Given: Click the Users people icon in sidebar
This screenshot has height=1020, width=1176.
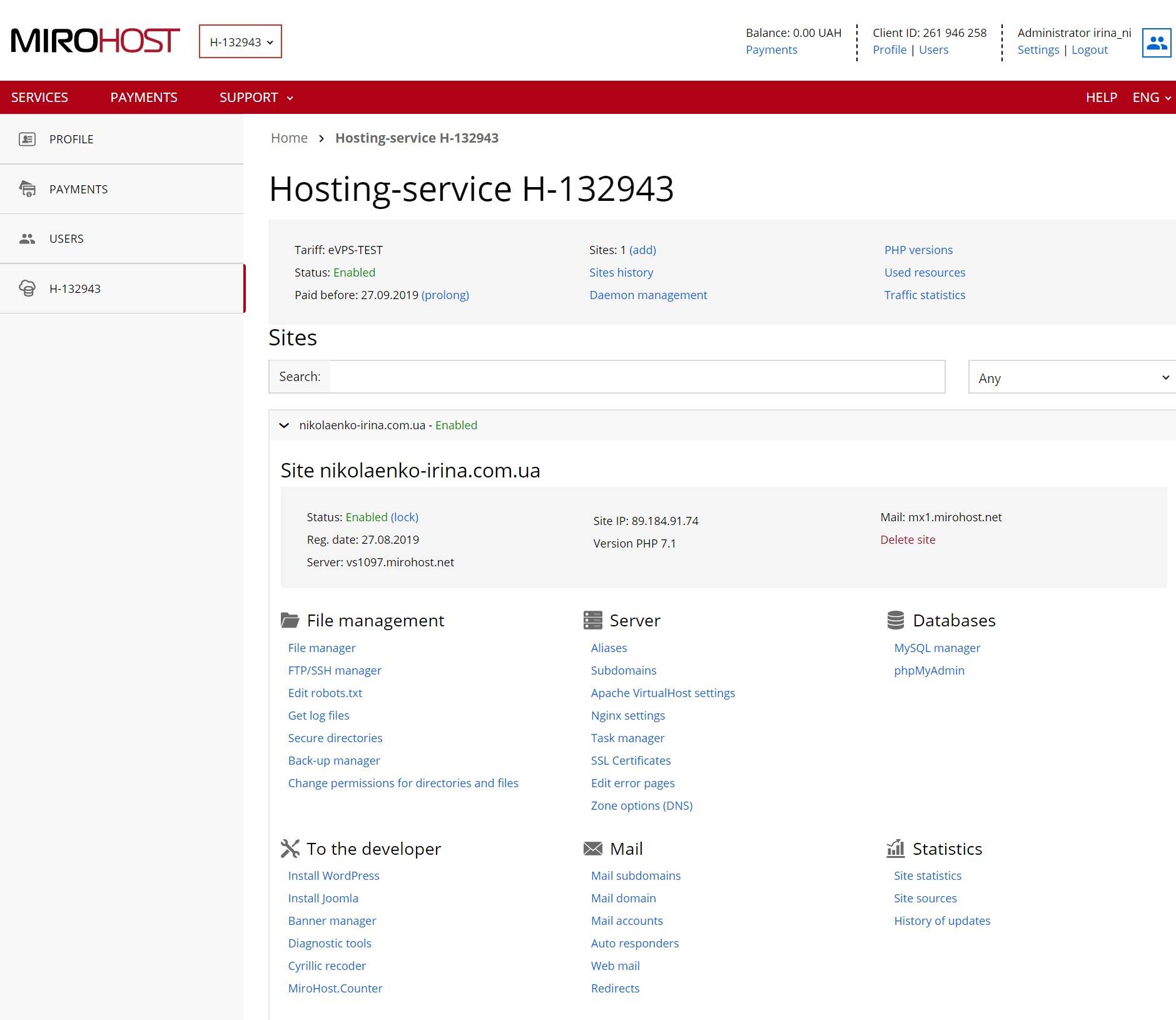Looking at the screenshot, I should 27,238.
